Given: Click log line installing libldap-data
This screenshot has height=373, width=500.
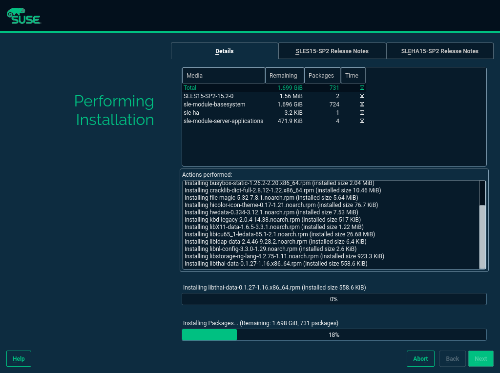Looking at the screenshot, I should click(275, 242).
